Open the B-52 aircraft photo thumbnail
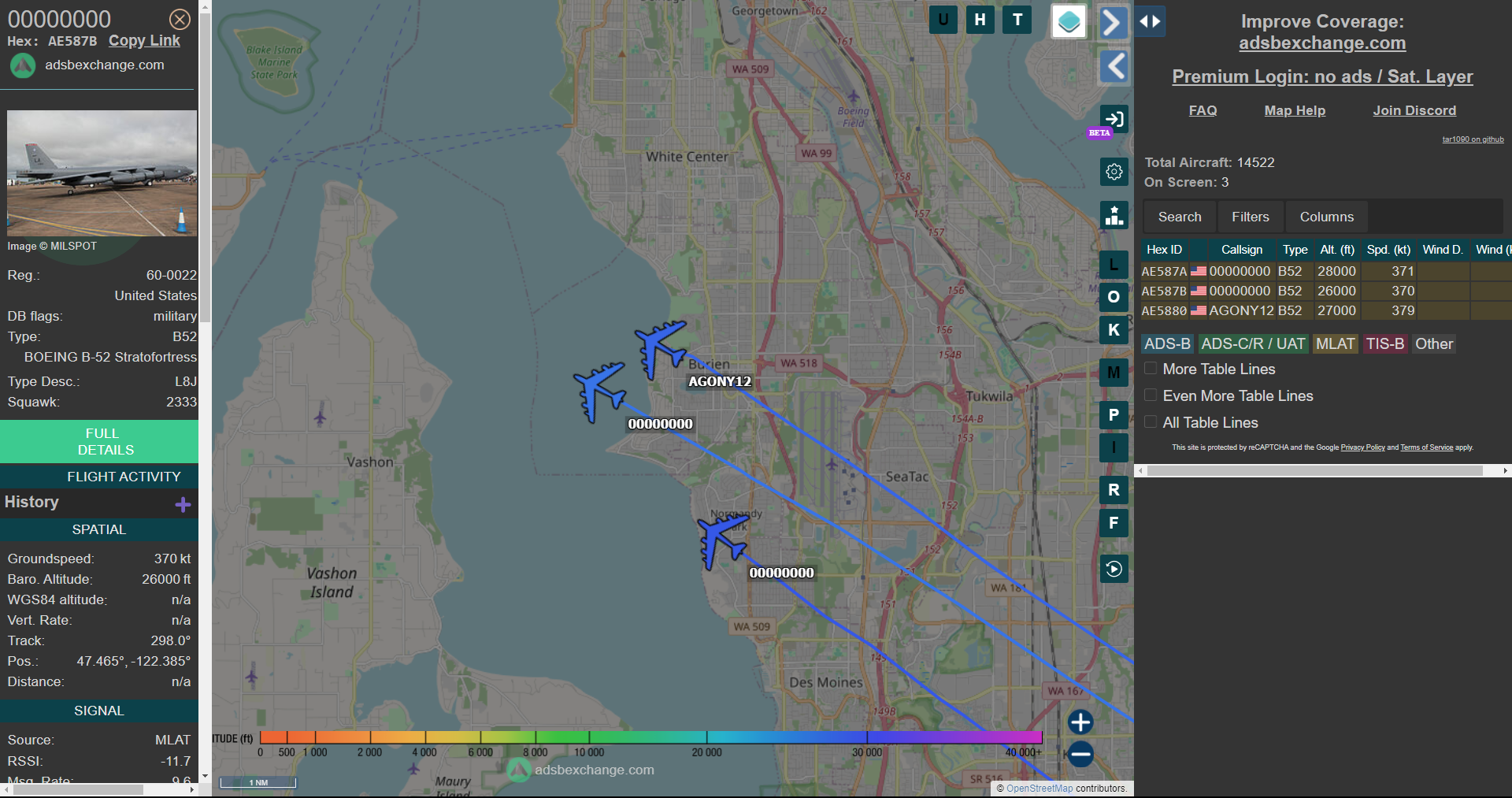1512x798 pixels. pos(102,173)
